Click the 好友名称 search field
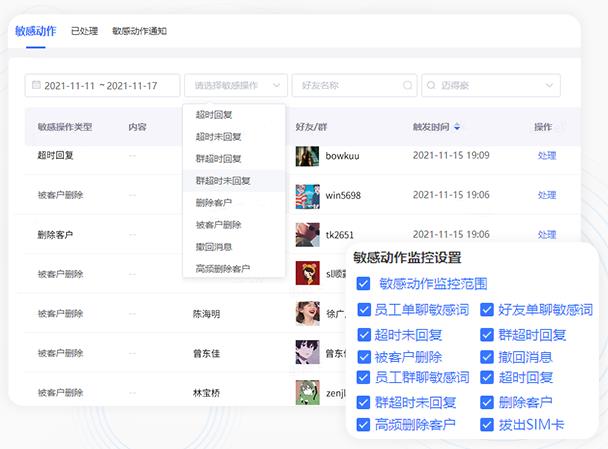 tap(354, 85)
